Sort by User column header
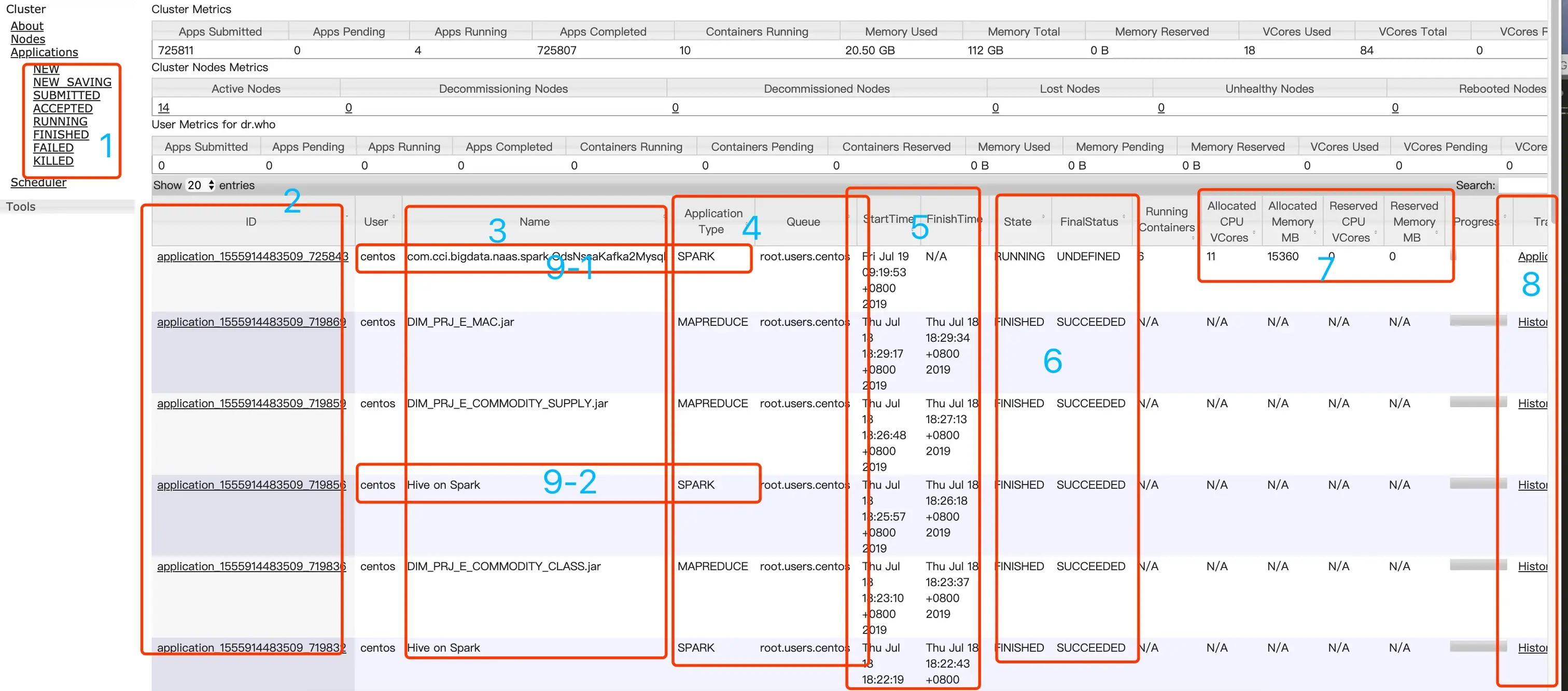 (375, 222)
